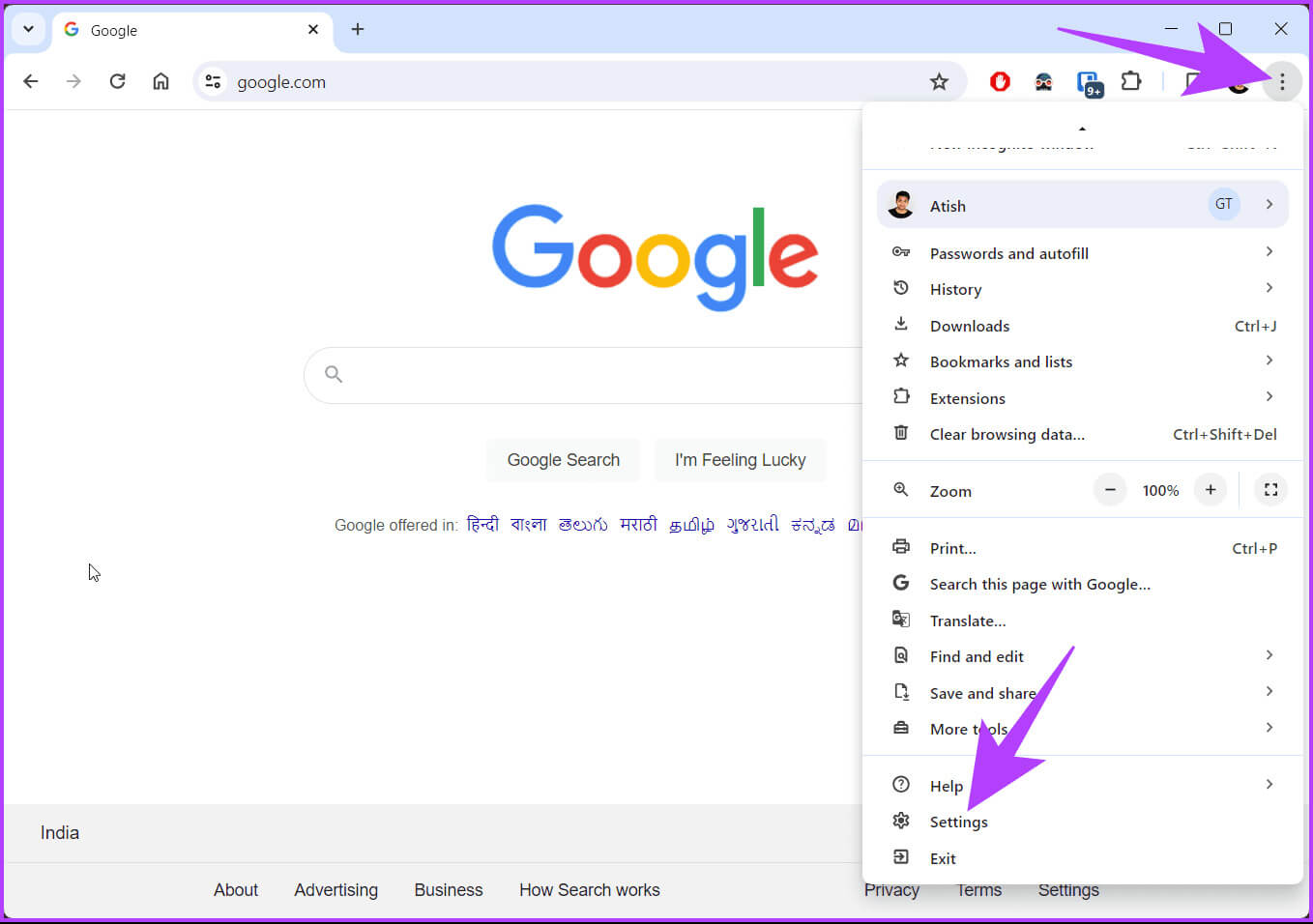Click the red Opera-style extension icon
1313x924 pixels.
coord(1000,82)
